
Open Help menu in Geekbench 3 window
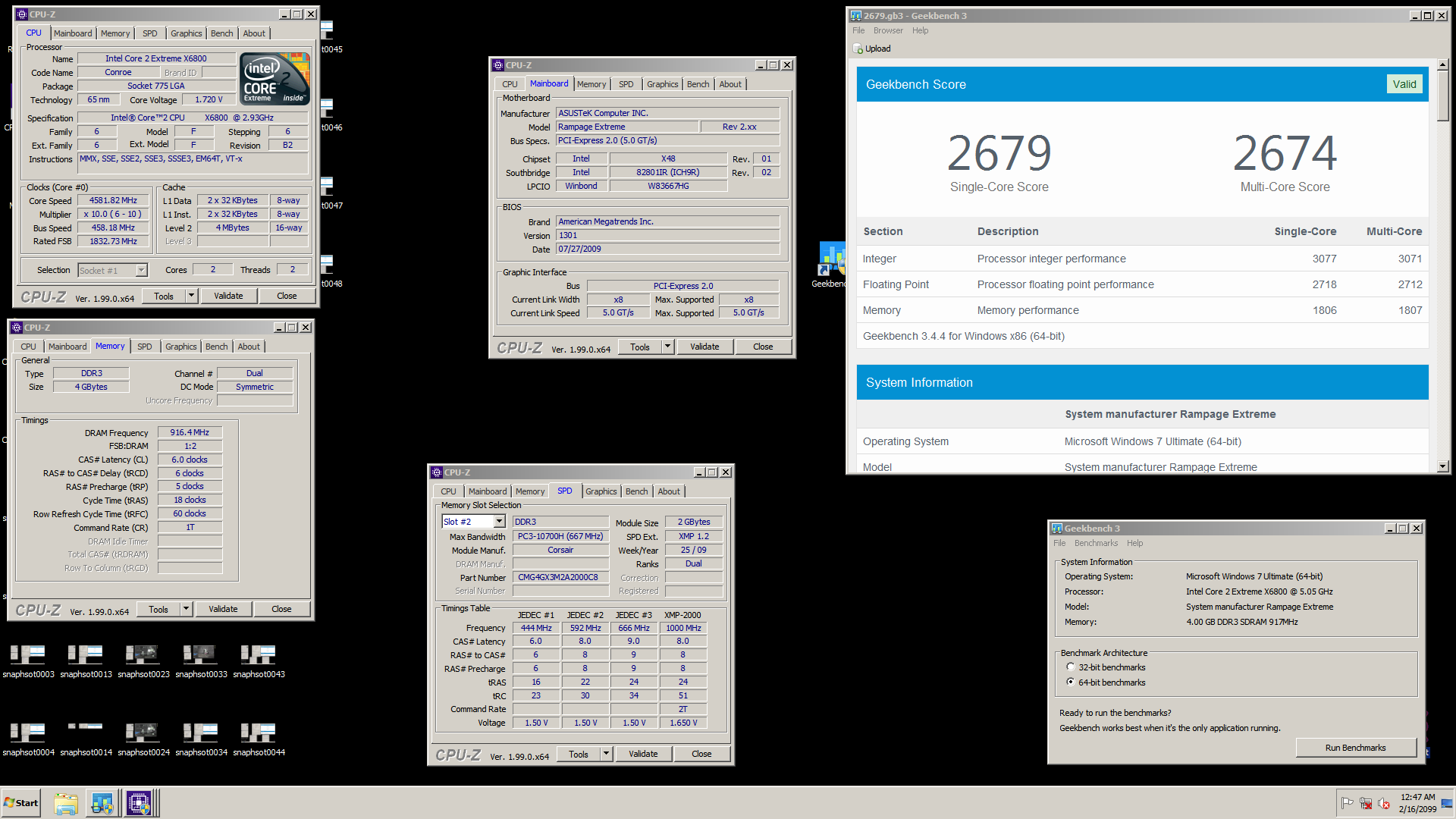click(1134, 543)
